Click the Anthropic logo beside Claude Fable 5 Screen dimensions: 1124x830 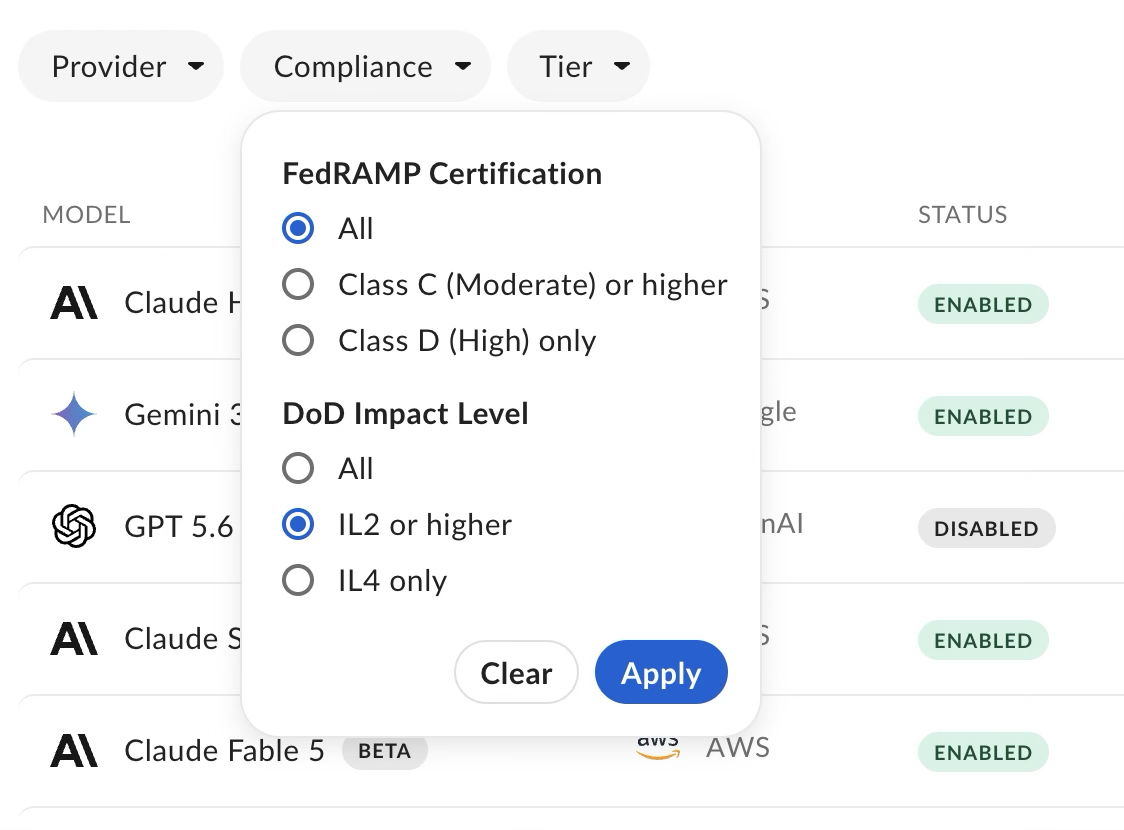click(x=74, y=750)
